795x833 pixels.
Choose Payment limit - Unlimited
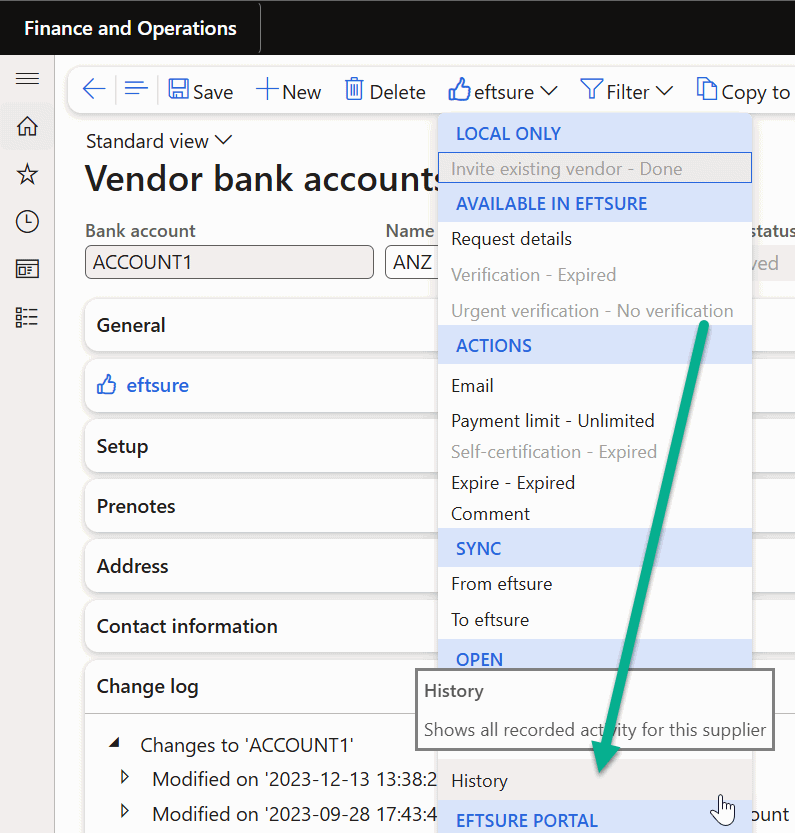coord(595,421)
